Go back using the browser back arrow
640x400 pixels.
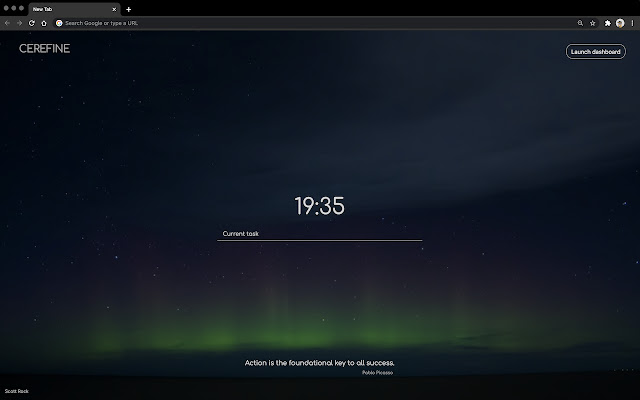[7, 22]
